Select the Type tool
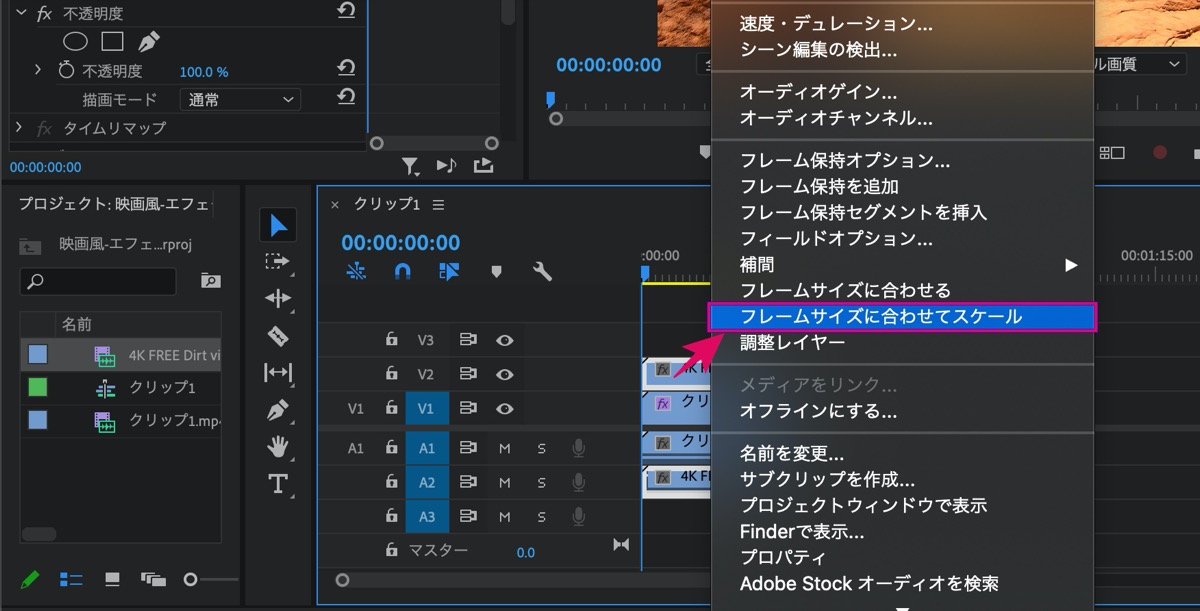The width and height of the screenshot is (1200, 611). [278, 484]
